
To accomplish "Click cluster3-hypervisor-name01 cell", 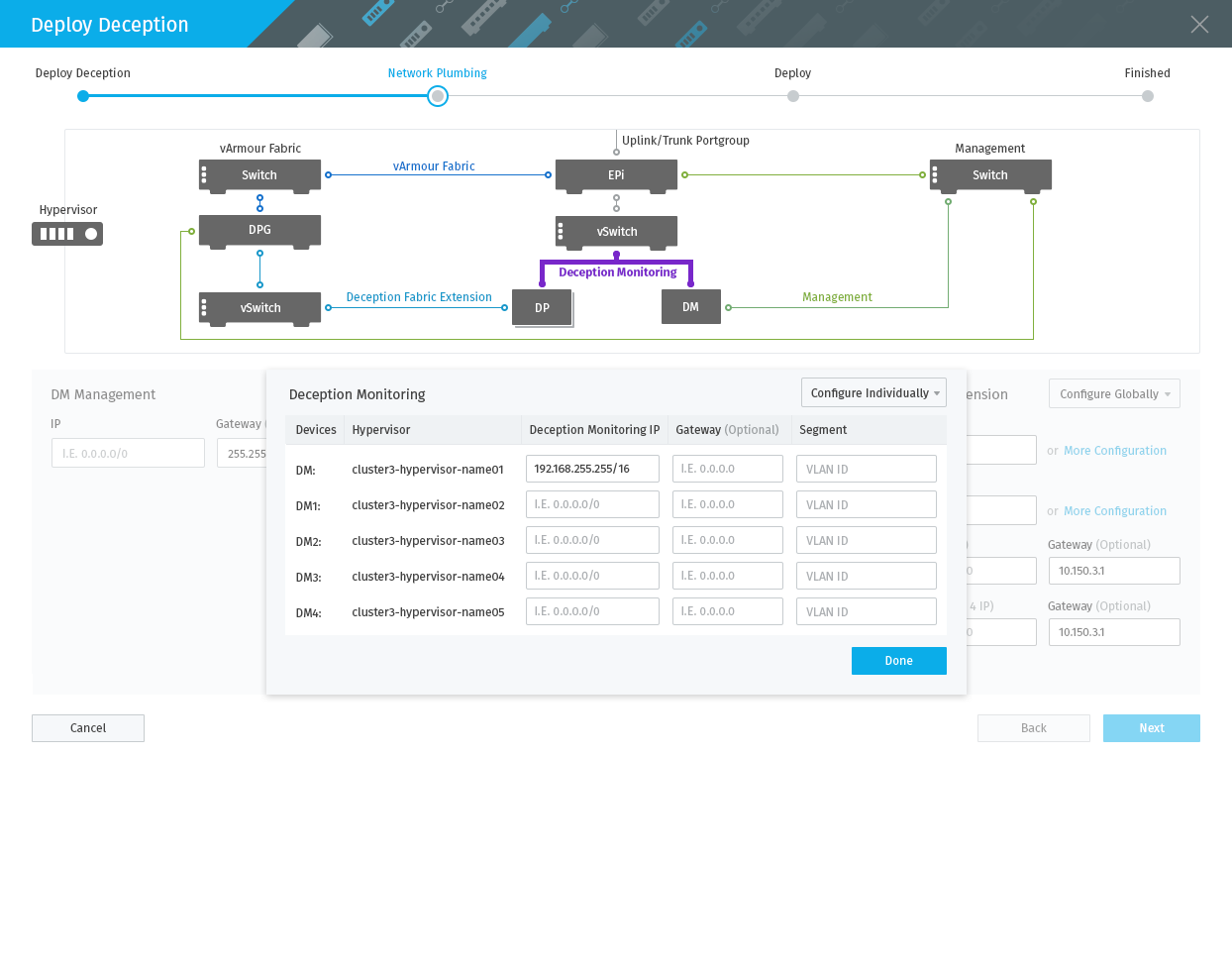I will pos(428,470).
